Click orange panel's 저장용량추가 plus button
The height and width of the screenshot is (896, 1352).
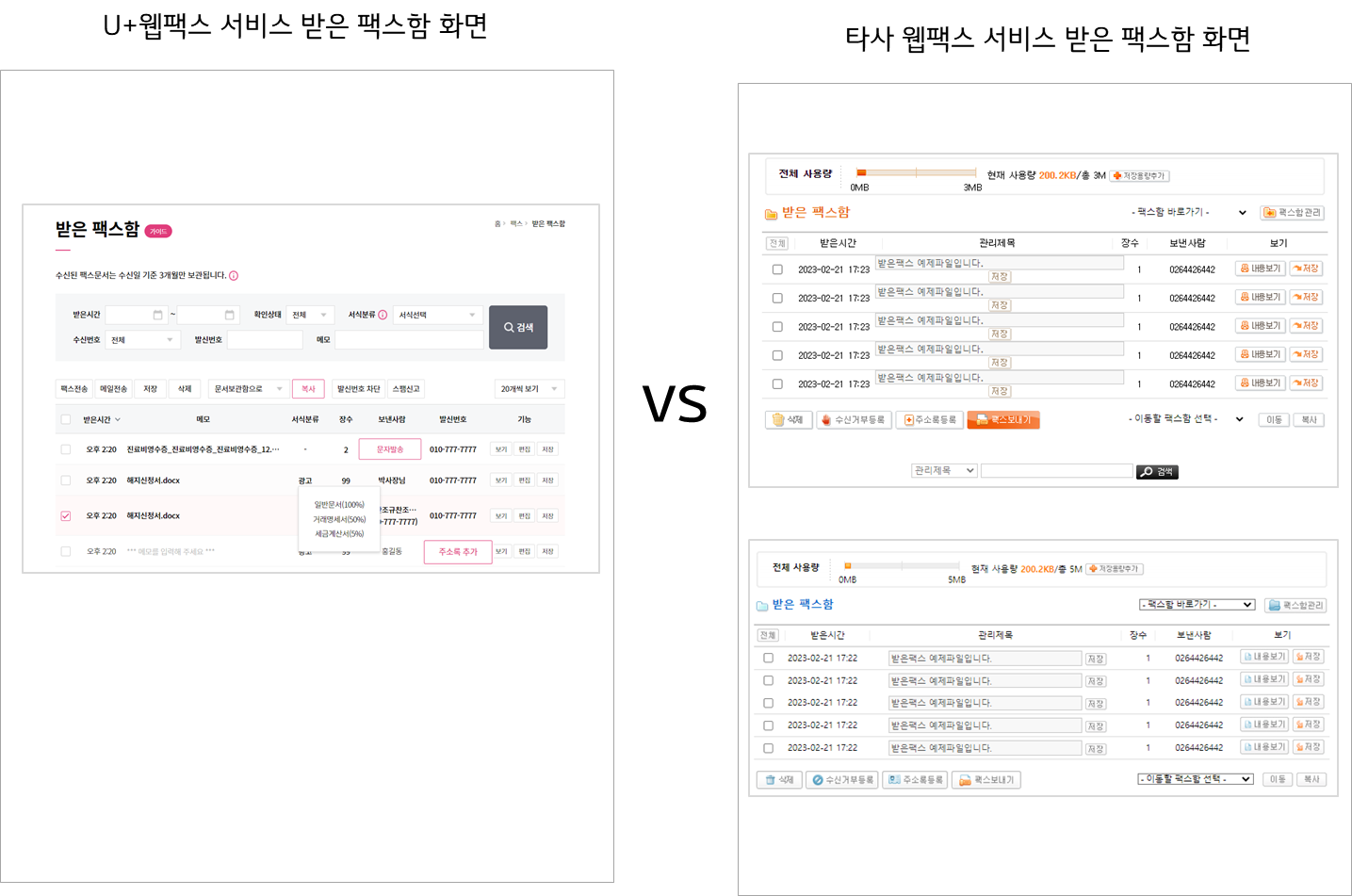(1140, 176)
